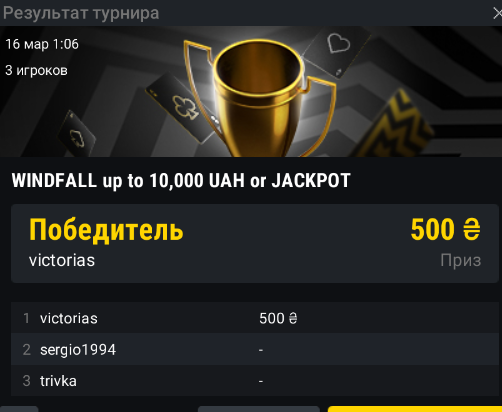
Task: Click the Приз label
Action: 461,260
